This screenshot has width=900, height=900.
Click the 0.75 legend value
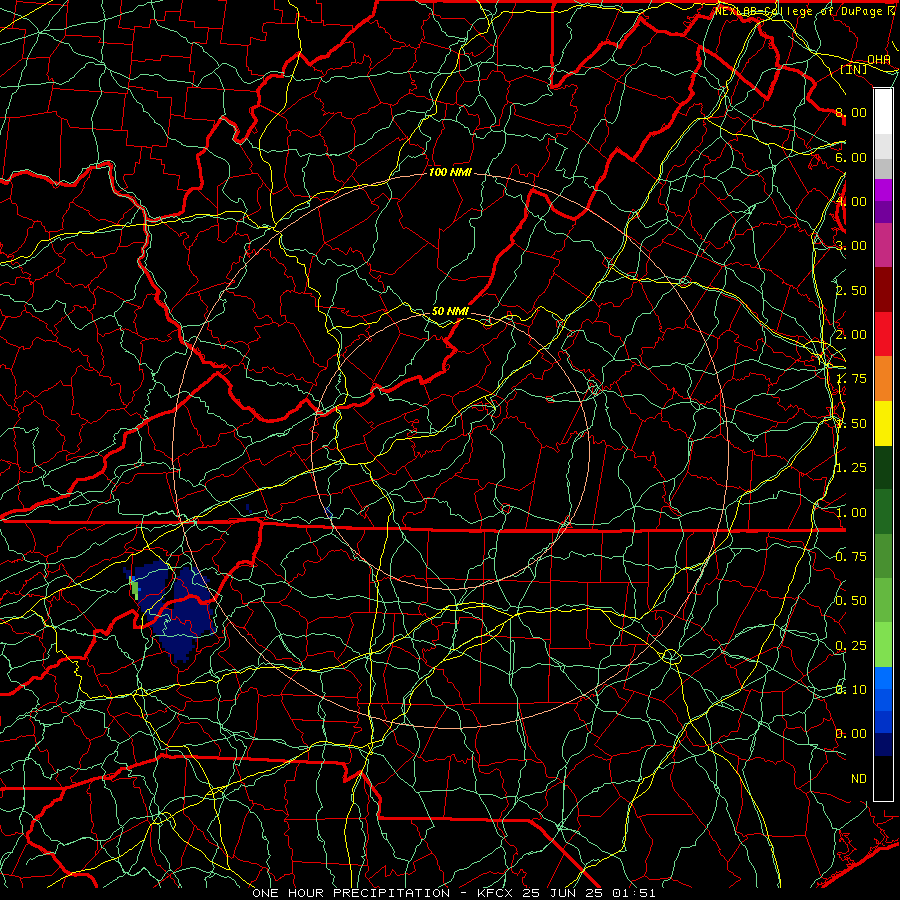pyautogui.click(x=851, y=557)
